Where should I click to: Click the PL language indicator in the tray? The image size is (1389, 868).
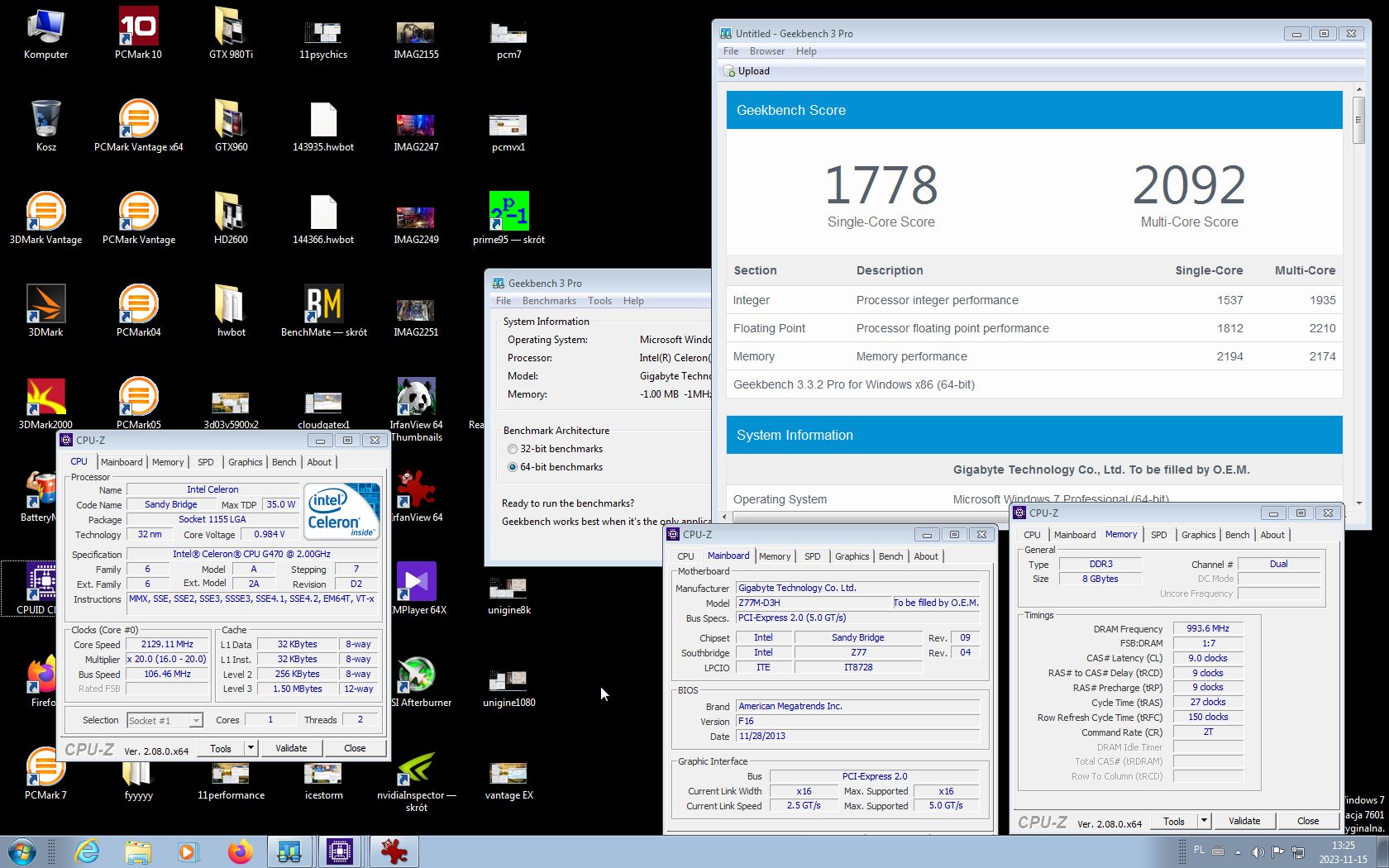pos(1199,850)
